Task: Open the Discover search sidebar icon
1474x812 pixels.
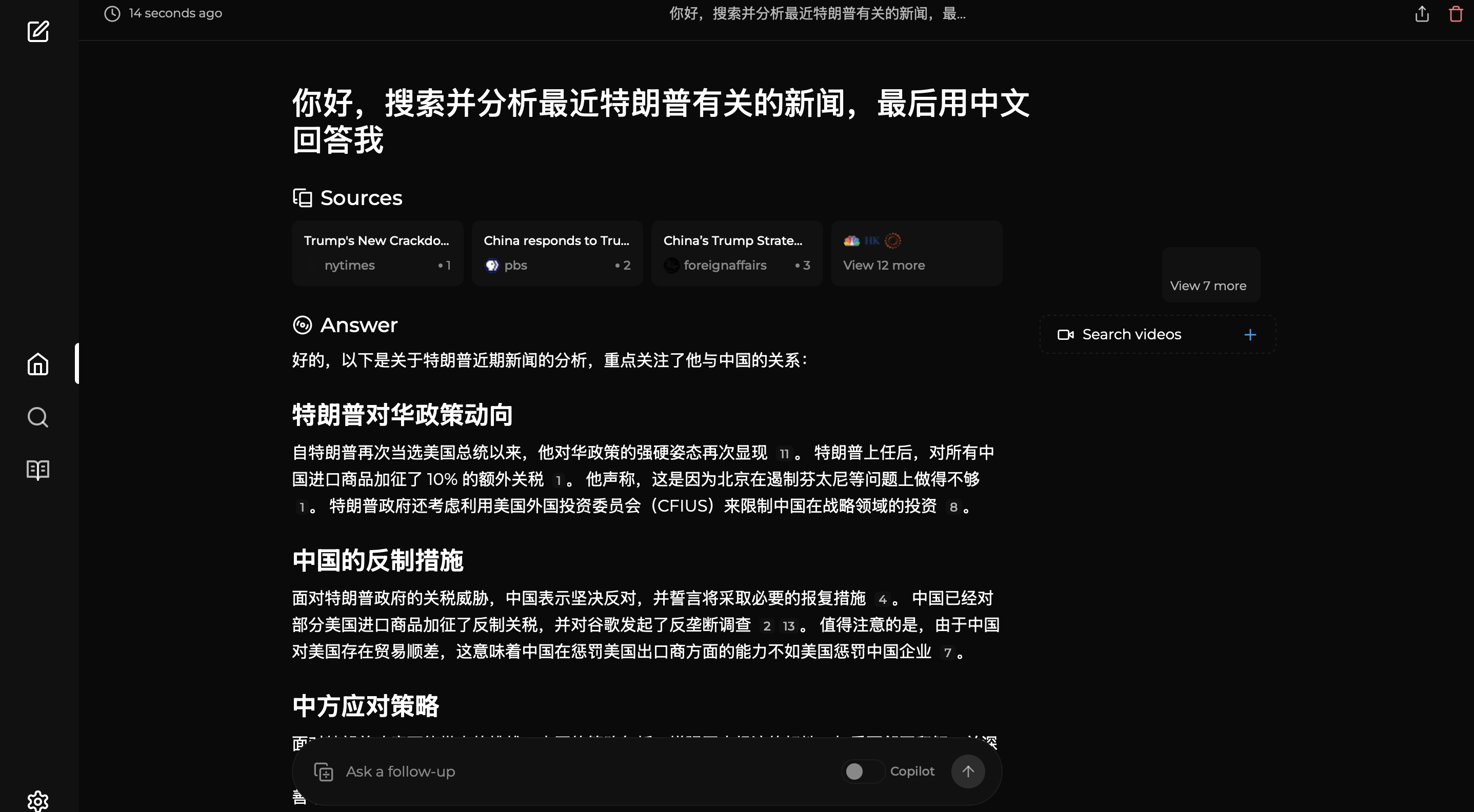Action: [x=38, y=417]
